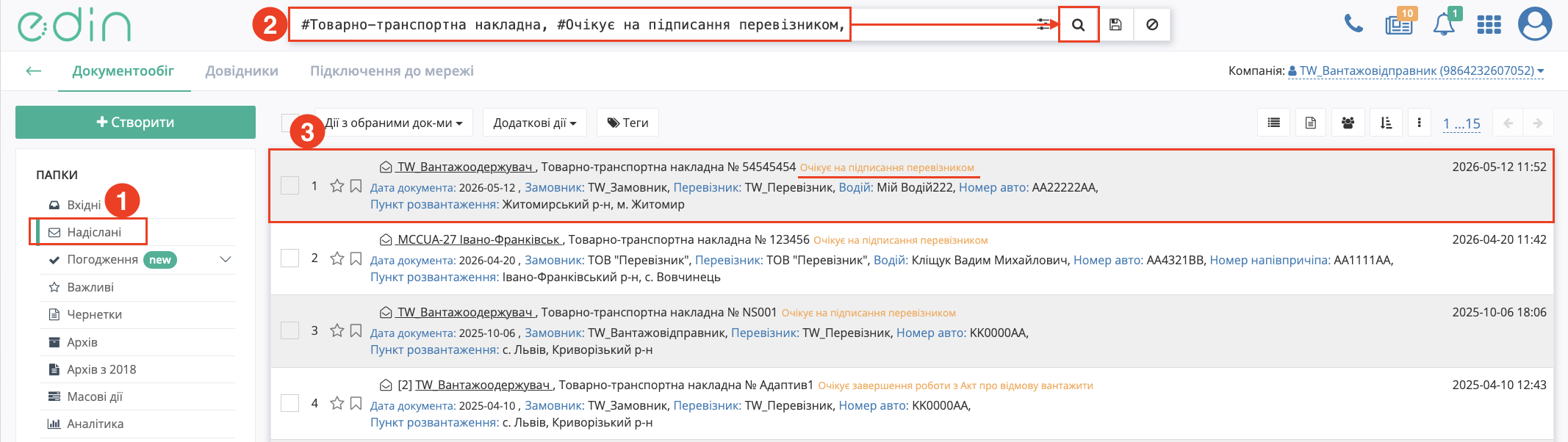Open Важливі folder
The width and height of the screenshot is (1568, 442).
click(x=90, y=287)
